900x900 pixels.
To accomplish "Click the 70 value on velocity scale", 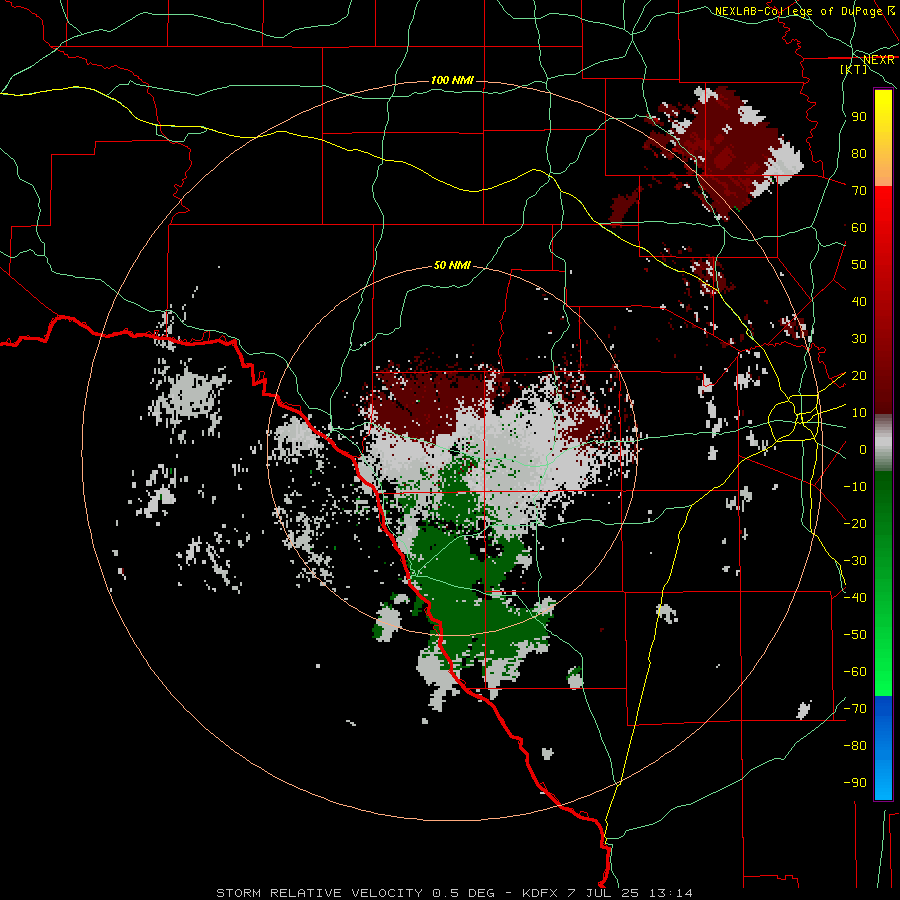I will point(859,191).
